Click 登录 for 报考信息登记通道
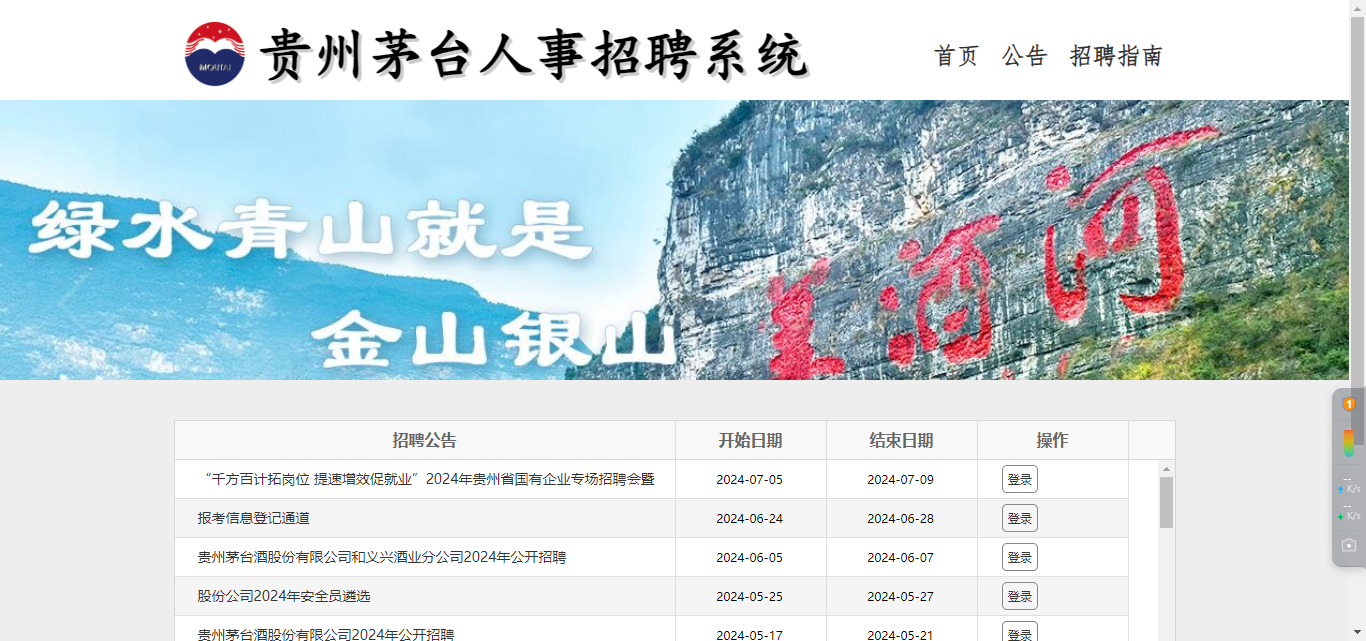Viewport: 1366px width, 641px height. [x=1020, y=518]
